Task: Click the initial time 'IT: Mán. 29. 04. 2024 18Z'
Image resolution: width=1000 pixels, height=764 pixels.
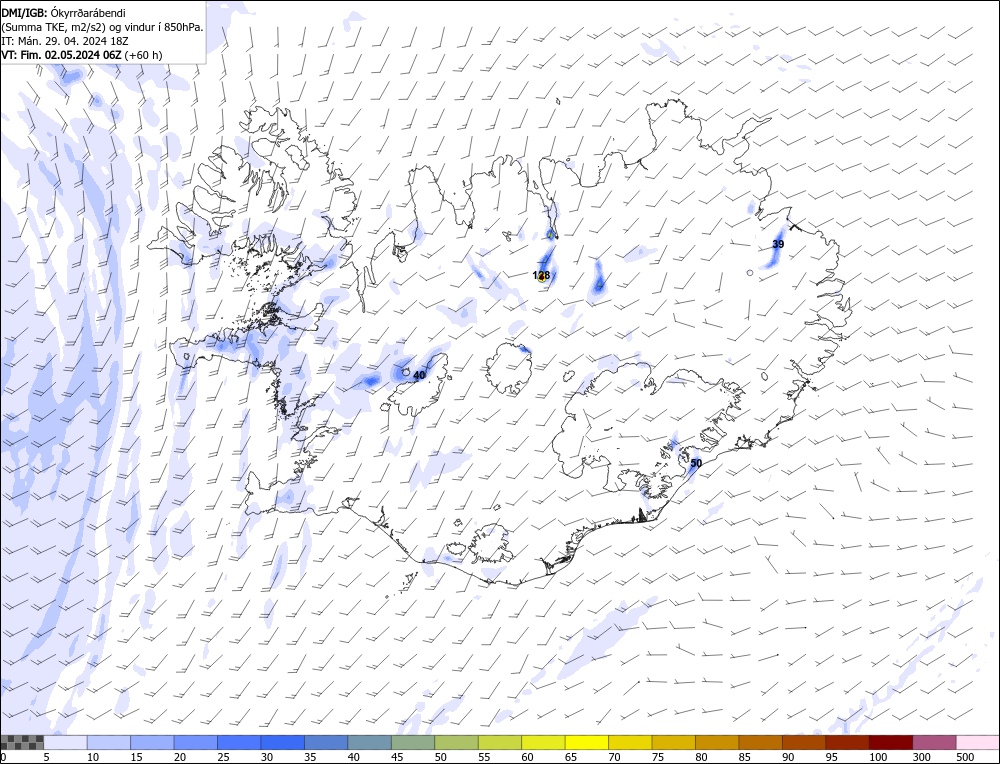Action: point(65,41)
